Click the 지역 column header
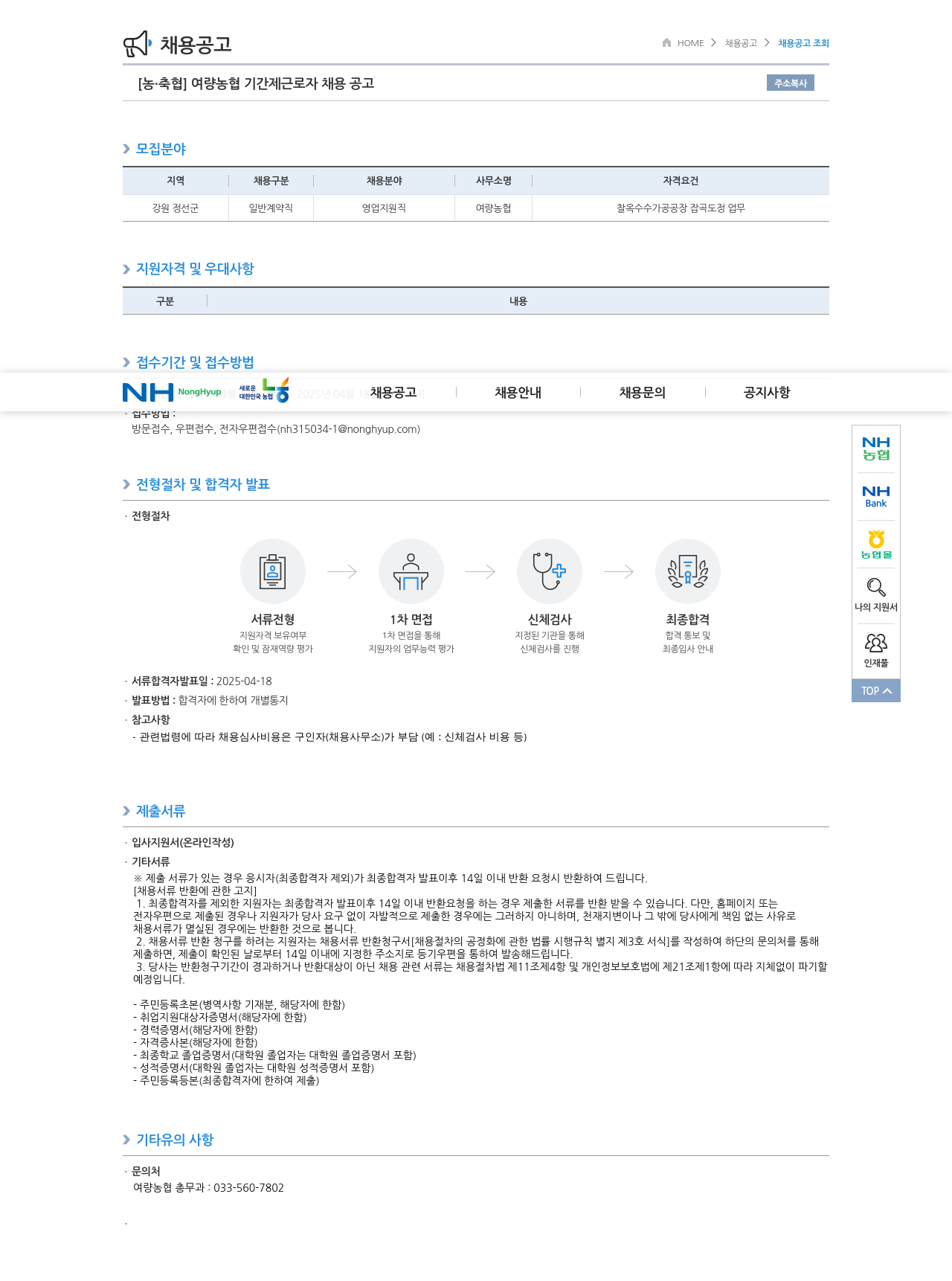Viewport: 952px width, 1281px height. 176,181
